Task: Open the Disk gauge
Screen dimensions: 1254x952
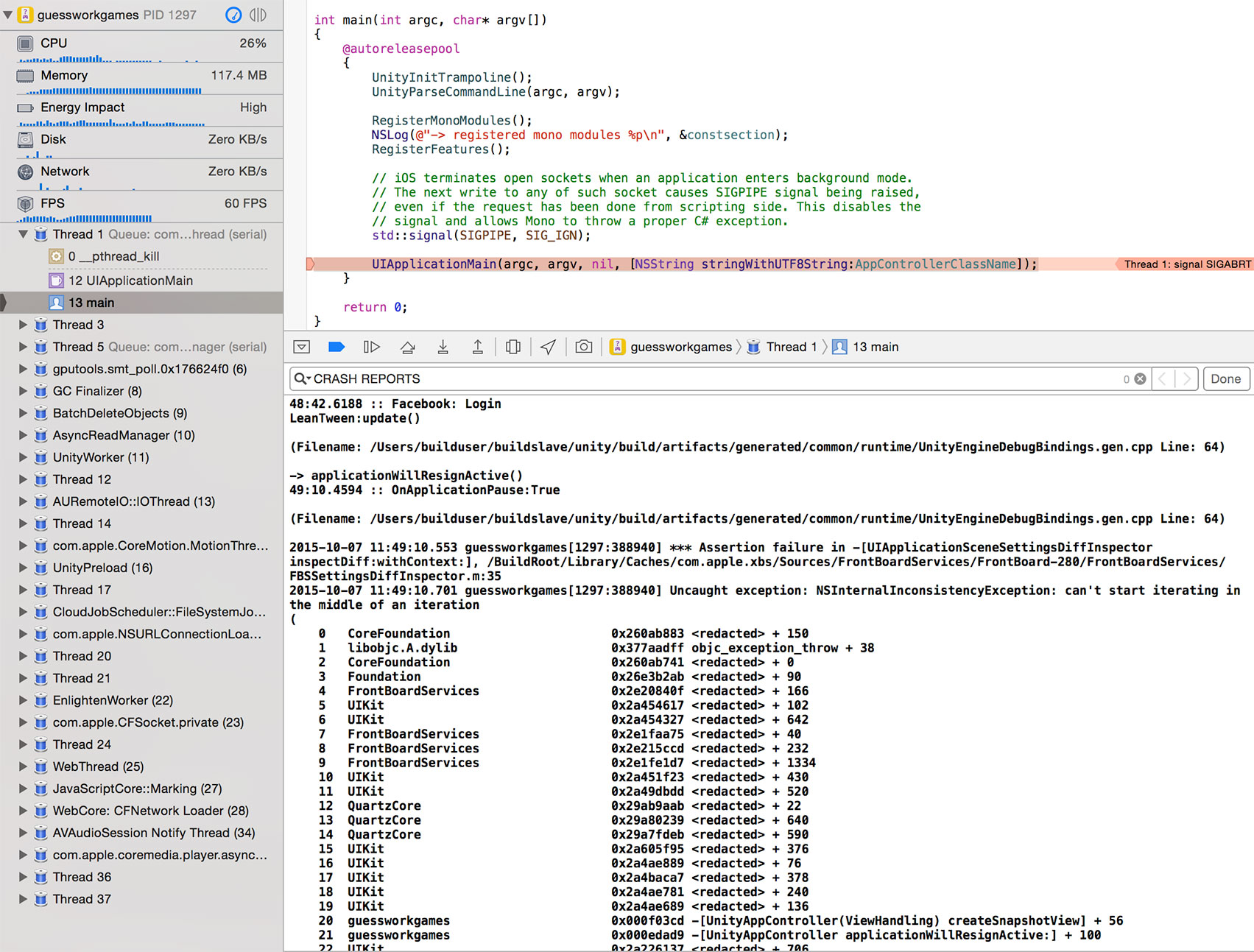Action: point(141,143)
